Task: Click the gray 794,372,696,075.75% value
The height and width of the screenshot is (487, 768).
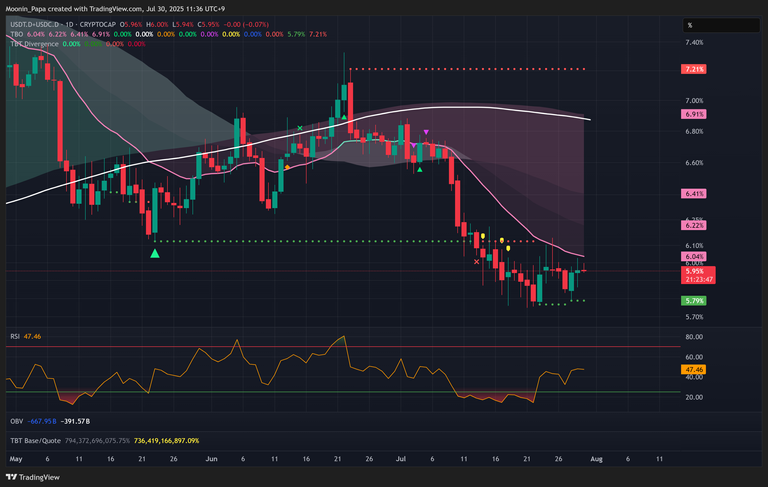Action: [97, 441]
